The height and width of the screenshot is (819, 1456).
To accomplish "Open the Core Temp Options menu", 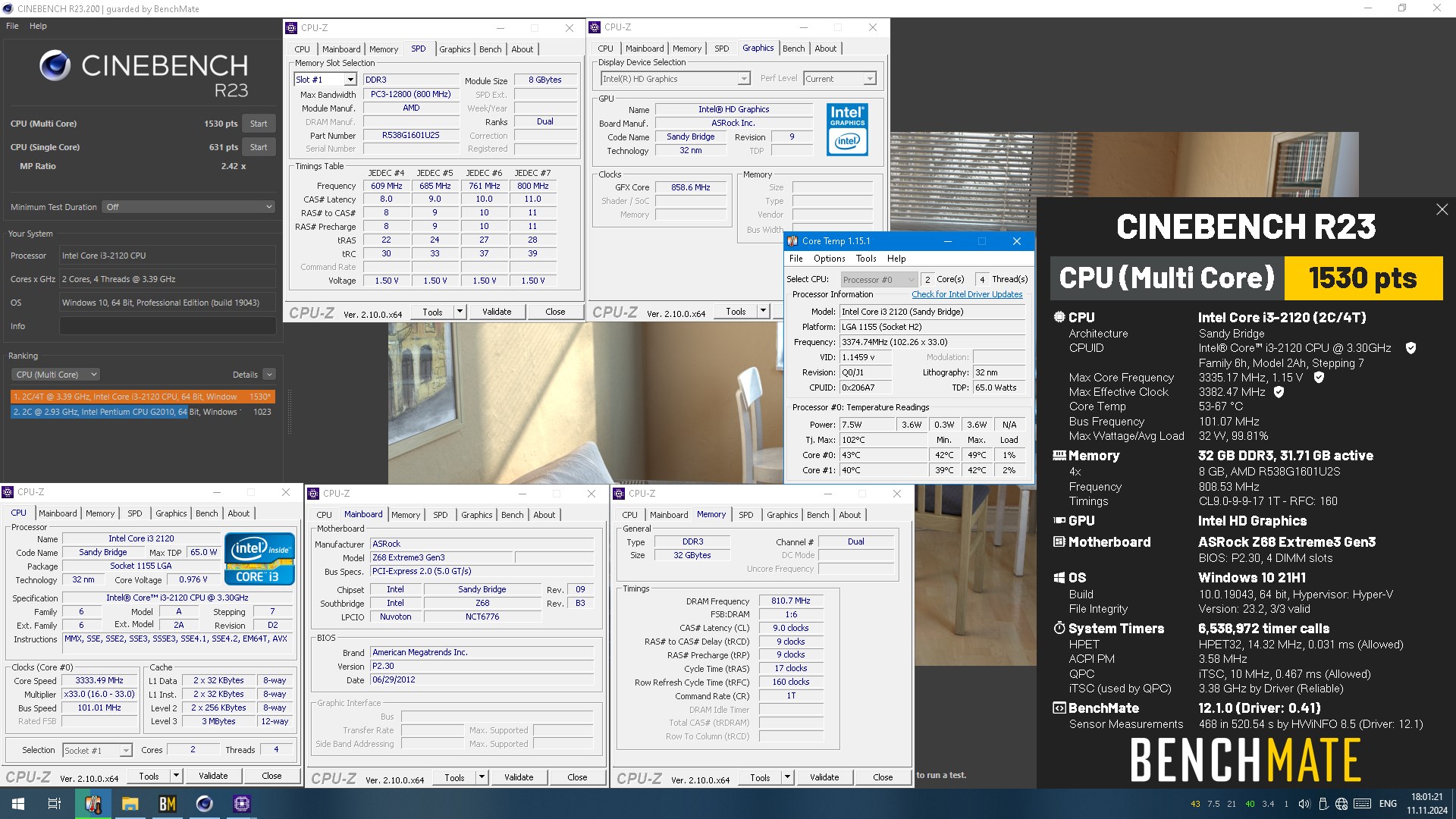I will [830, 259].
